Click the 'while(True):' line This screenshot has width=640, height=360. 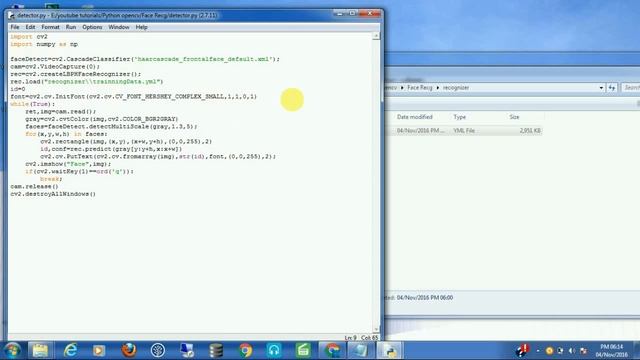click(x=33, y=104)
